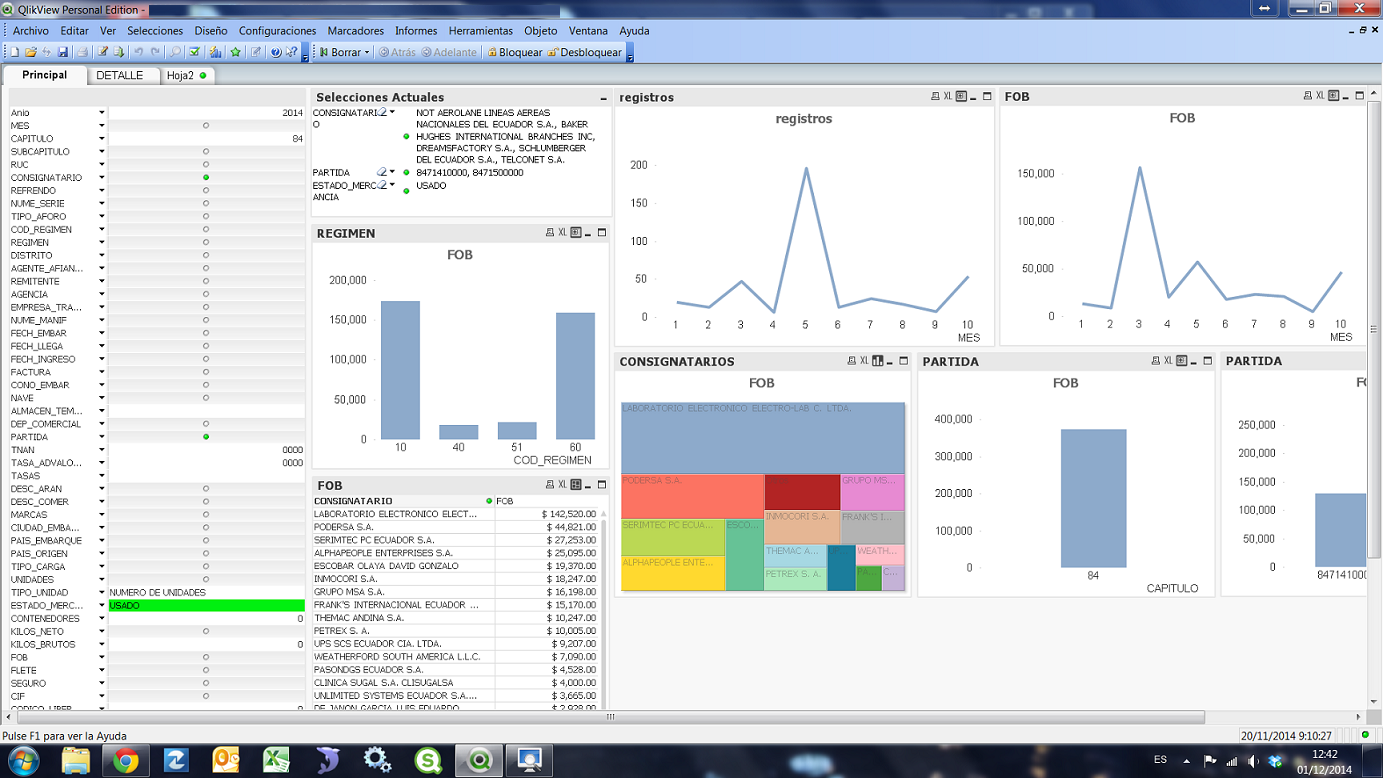Click the red PODERSA S.A. treemap block
The height and width of the screenshot is (778, 1383).
[692, 496]
